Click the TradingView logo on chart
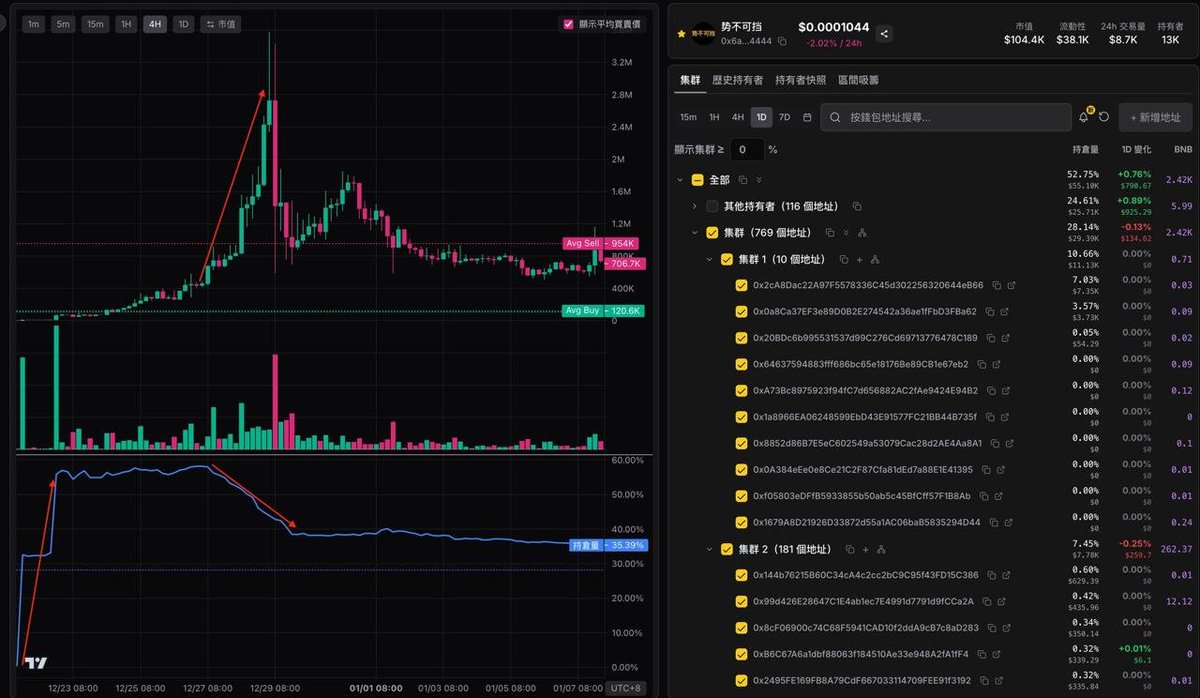The image size is (1200, 698). (36, 664)
